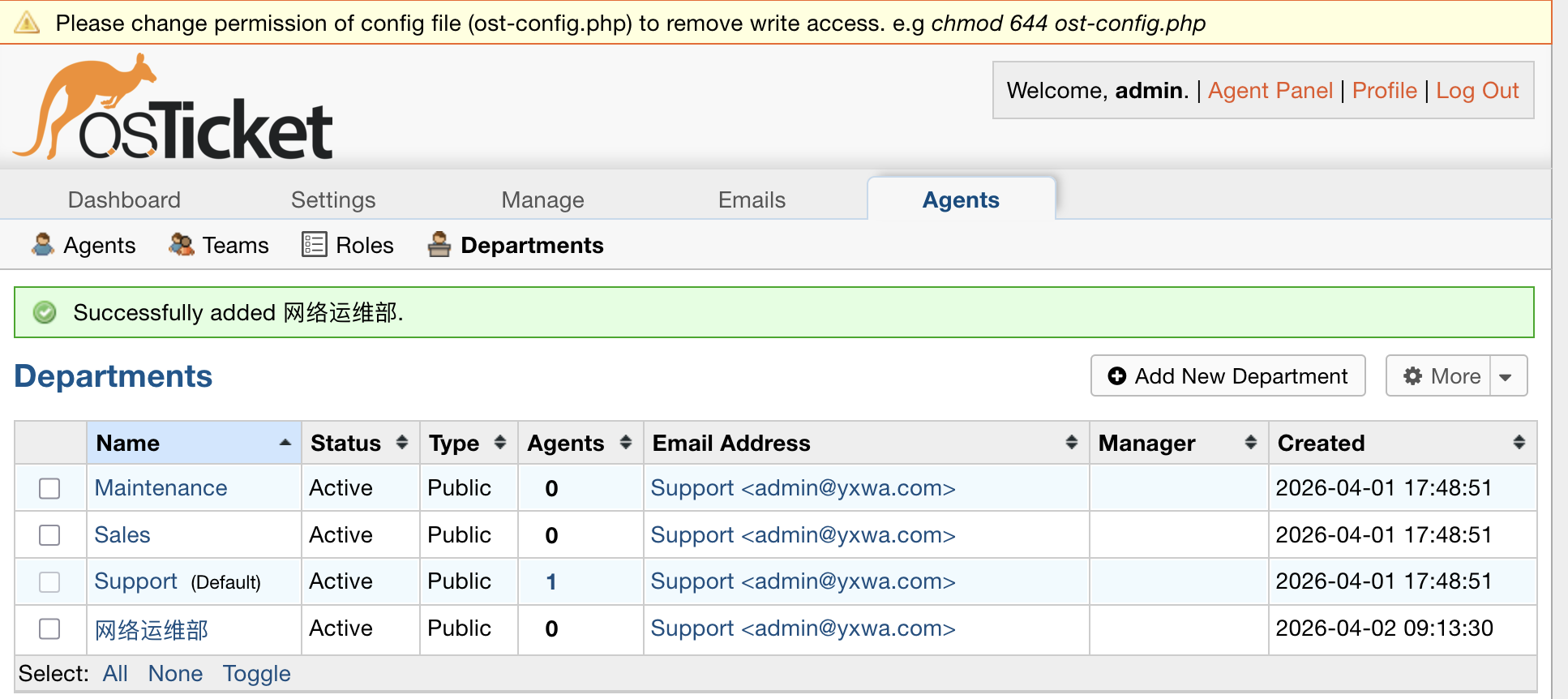Screen dimensions: 1568x699
Task: Expand the More dropdown arrow
Action: point(1506,377)
